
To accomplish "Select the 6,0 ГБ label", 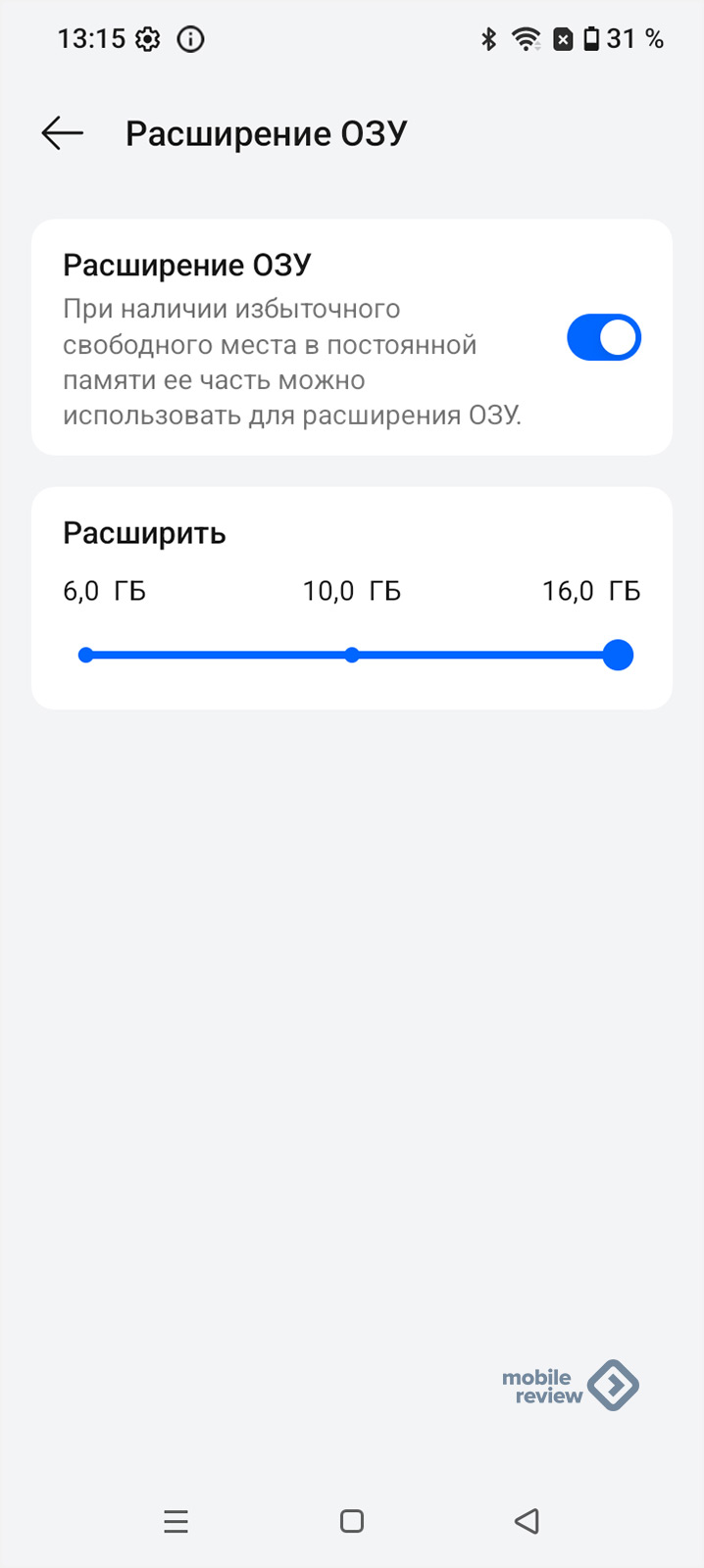I will [104, 591].
